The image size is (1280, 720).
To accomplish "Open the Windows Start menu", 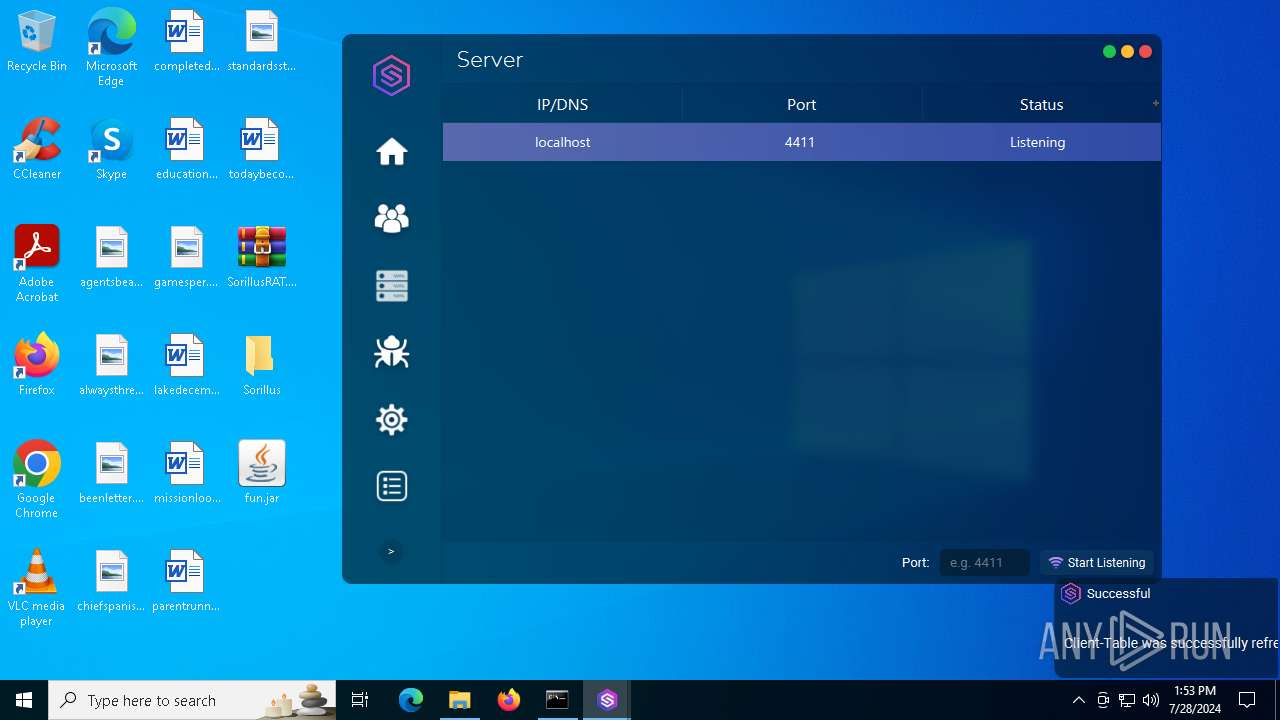I will (24, 700).
